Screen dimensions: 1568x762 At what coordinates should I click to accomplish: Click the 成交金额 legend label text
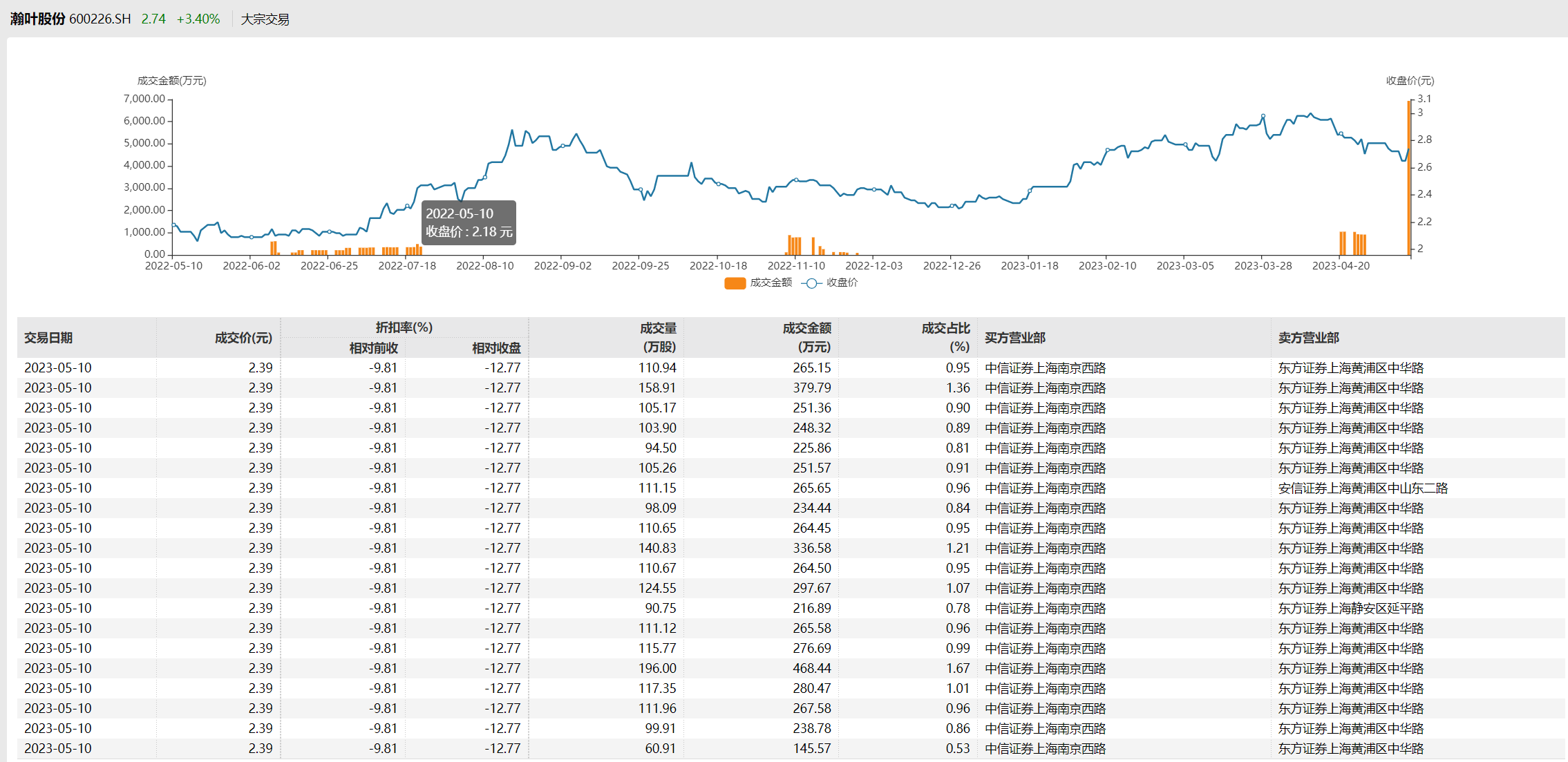coord(771,283)
